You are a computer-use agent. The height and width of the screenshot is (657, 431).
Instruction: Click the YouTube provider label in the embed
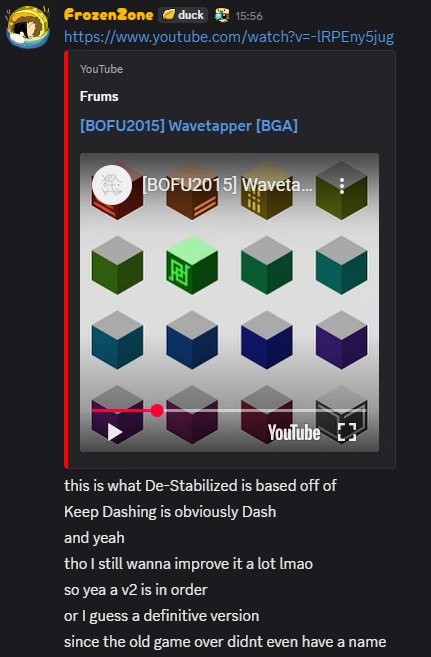(x=101, y=69)
